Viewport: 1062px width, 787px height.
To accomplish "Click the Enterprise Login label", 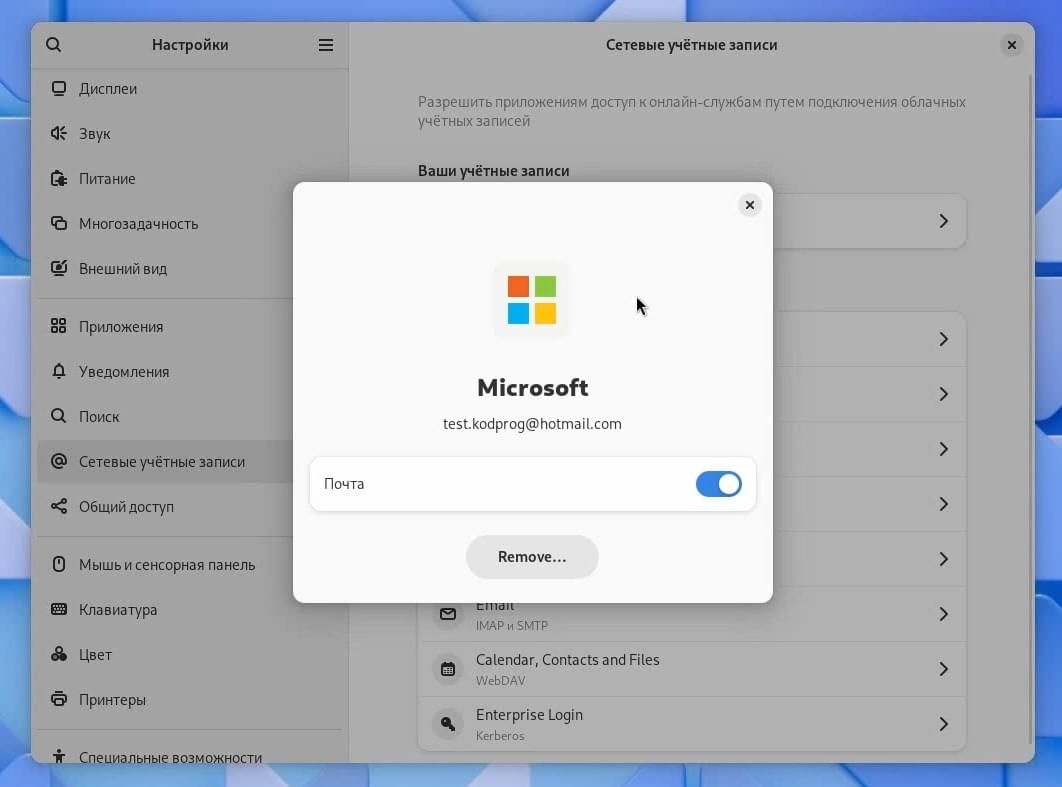I will point(529,715).
